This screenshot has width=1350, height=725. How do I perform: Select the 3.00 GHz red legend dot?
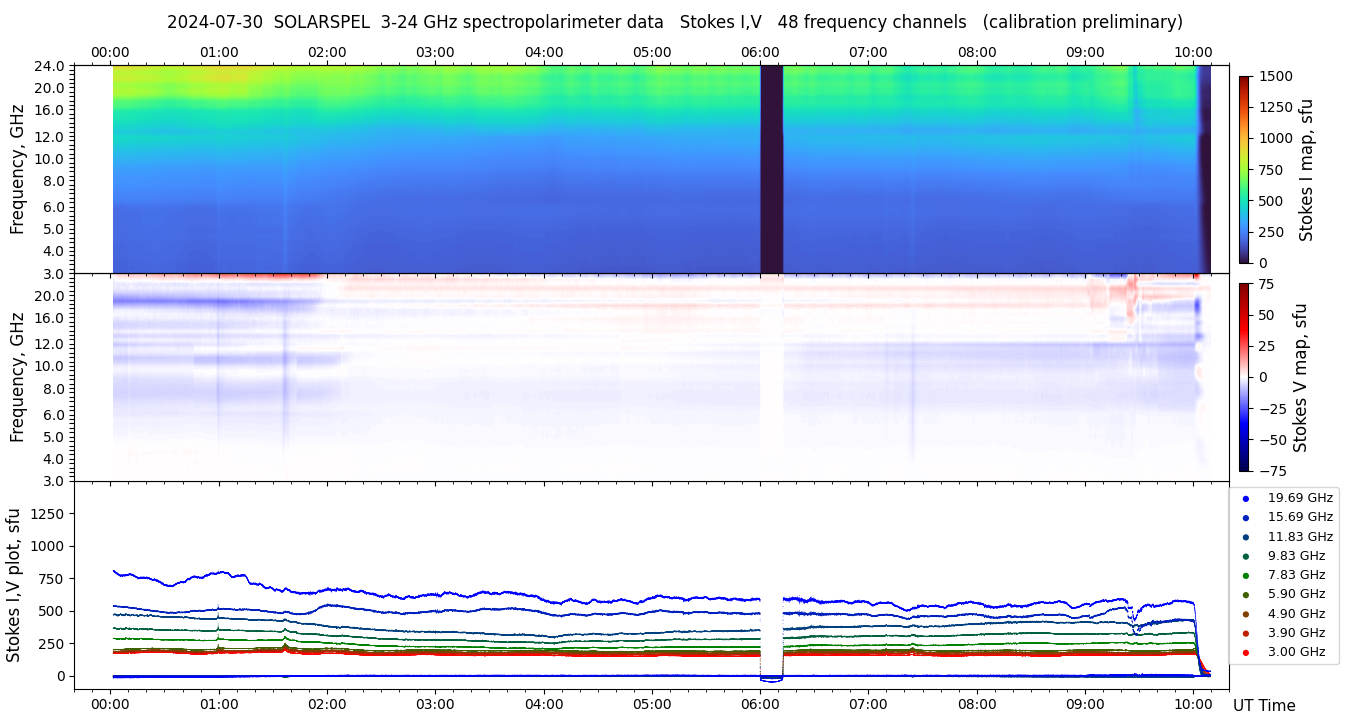pos(1245,653)
